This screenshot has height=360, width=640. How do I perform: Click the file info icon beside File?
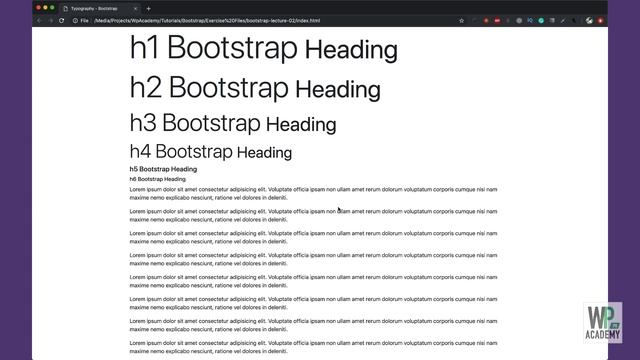76,20
